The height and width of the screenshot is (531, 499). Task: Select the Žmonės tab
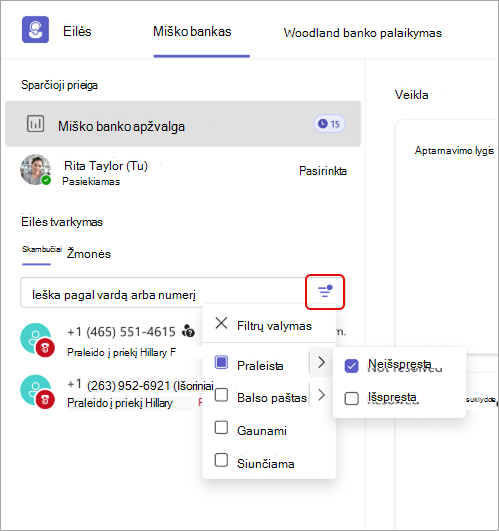tap(89, 254)
